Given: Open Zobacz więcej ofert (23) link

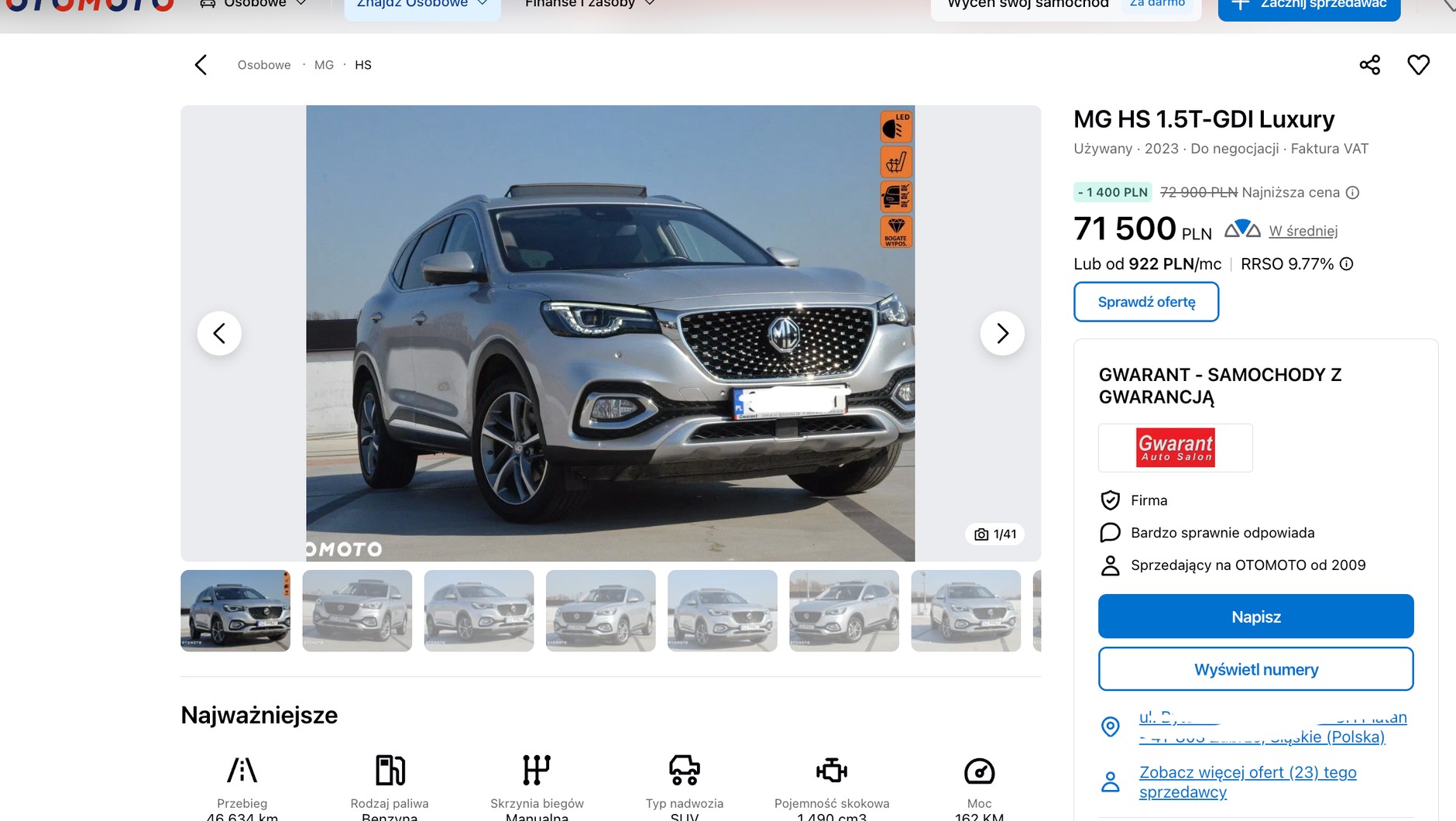Looking at the screenshot, I should [x=1248, y=782].
